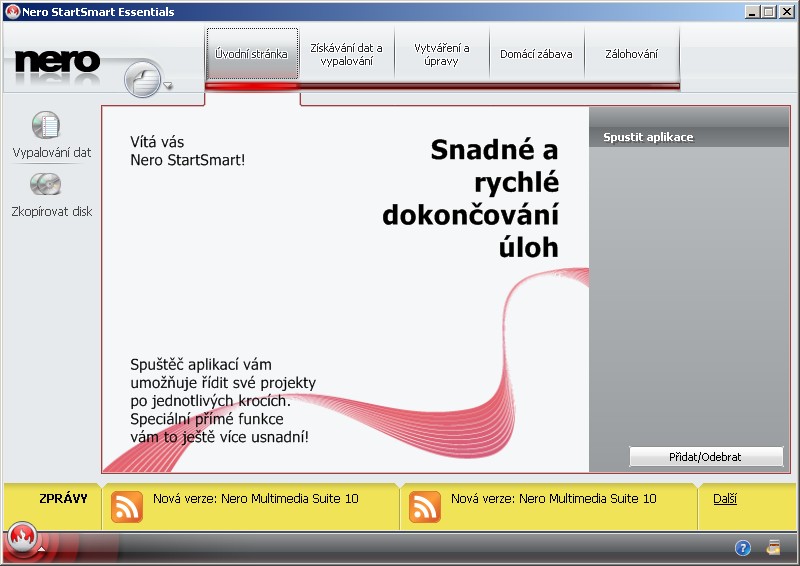Expand the arrow beside the flame icon
The height and width of the screenshot is (566, 800).
41,549
